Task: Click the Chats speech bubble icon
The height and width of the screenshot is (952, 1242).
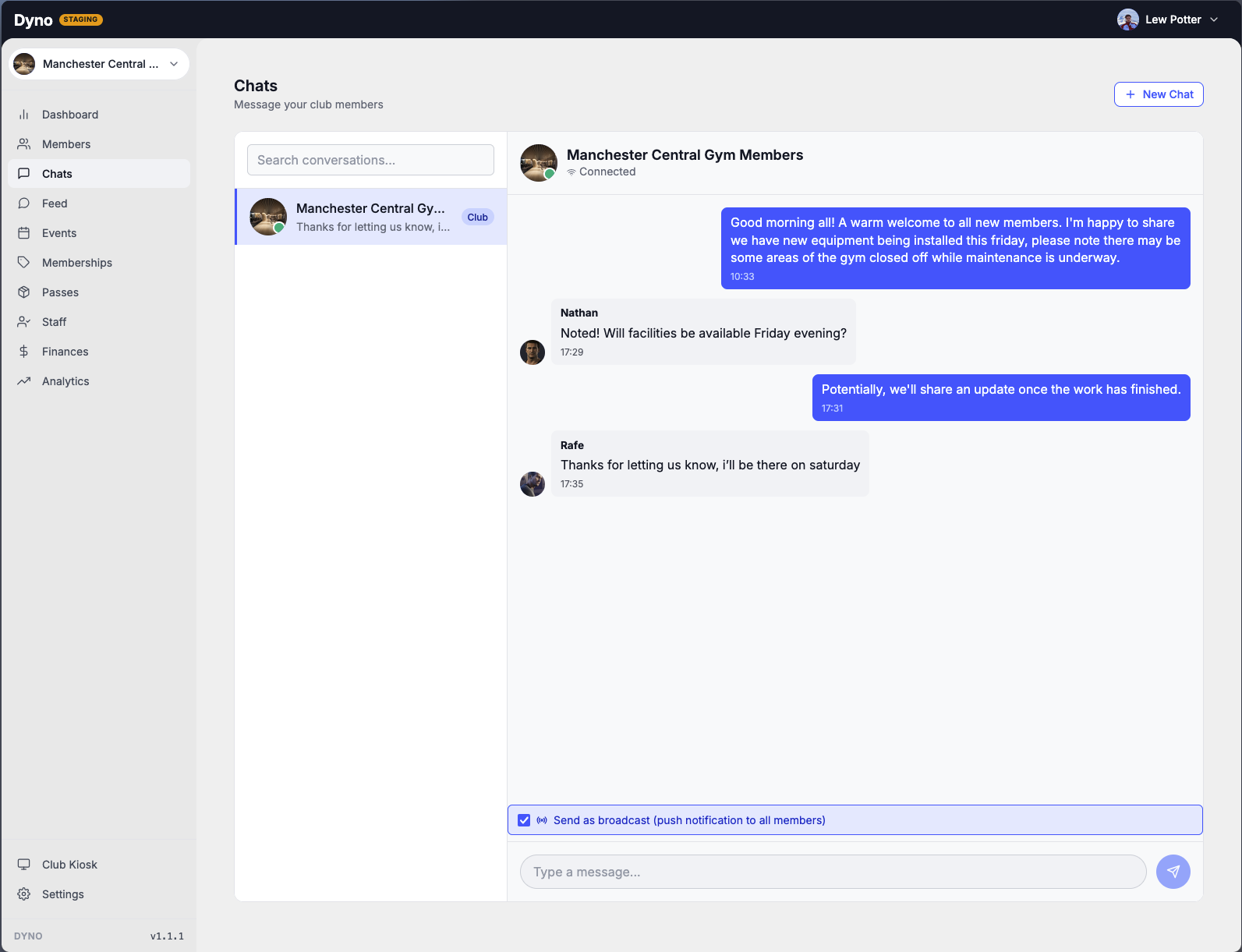Action: coord(24,174)
